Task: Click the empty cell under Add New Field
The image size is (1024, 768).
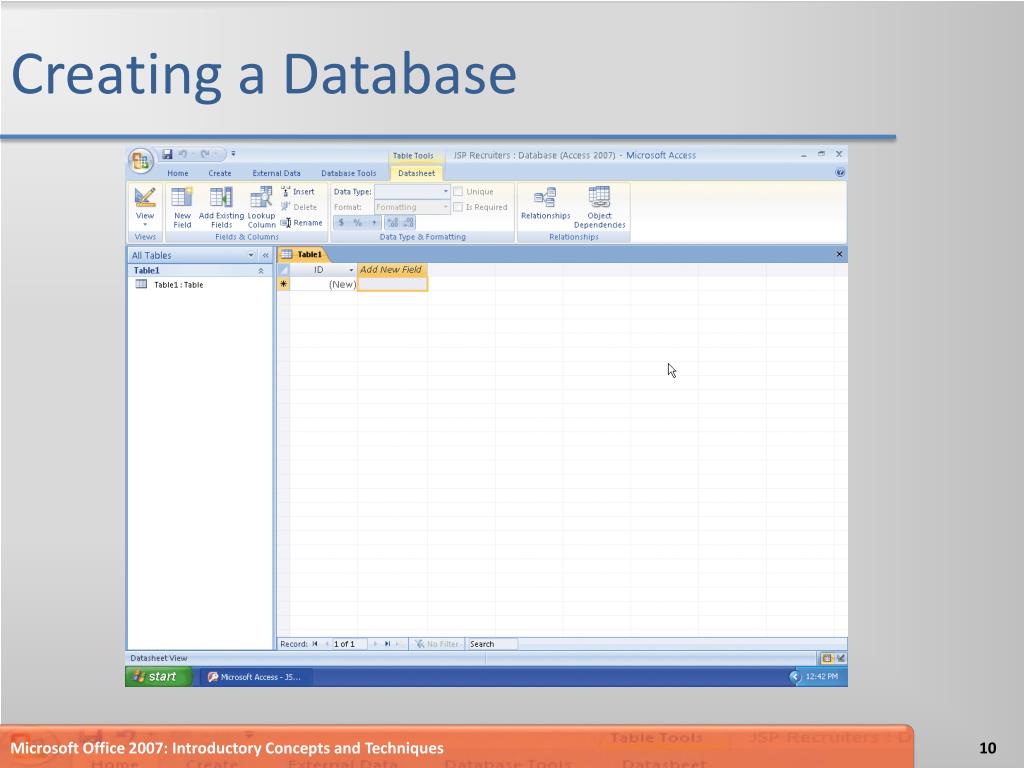Action: pyautogui.click(x=392, y=284)
